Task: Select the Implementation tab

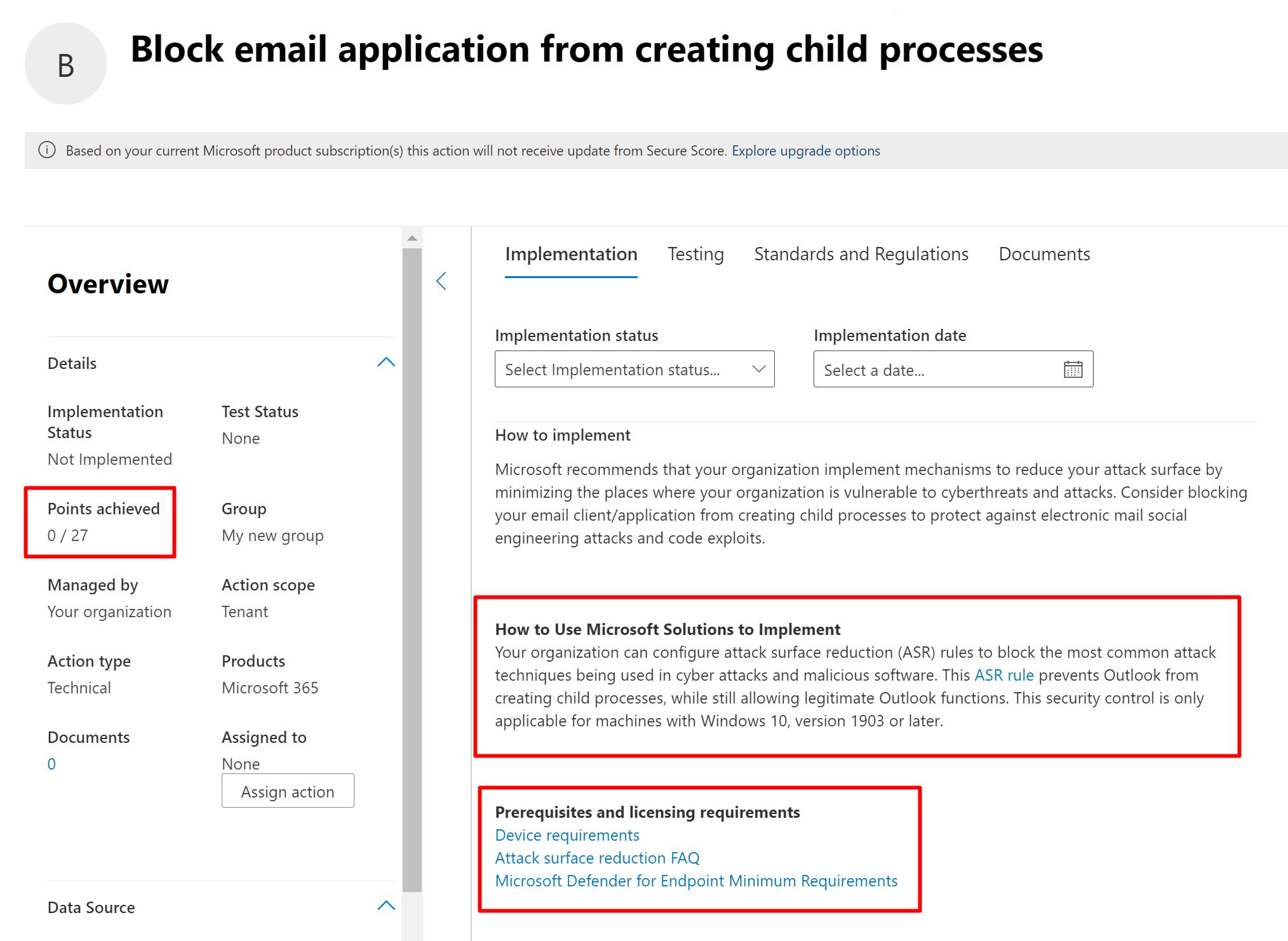Action: coord(570,254)
